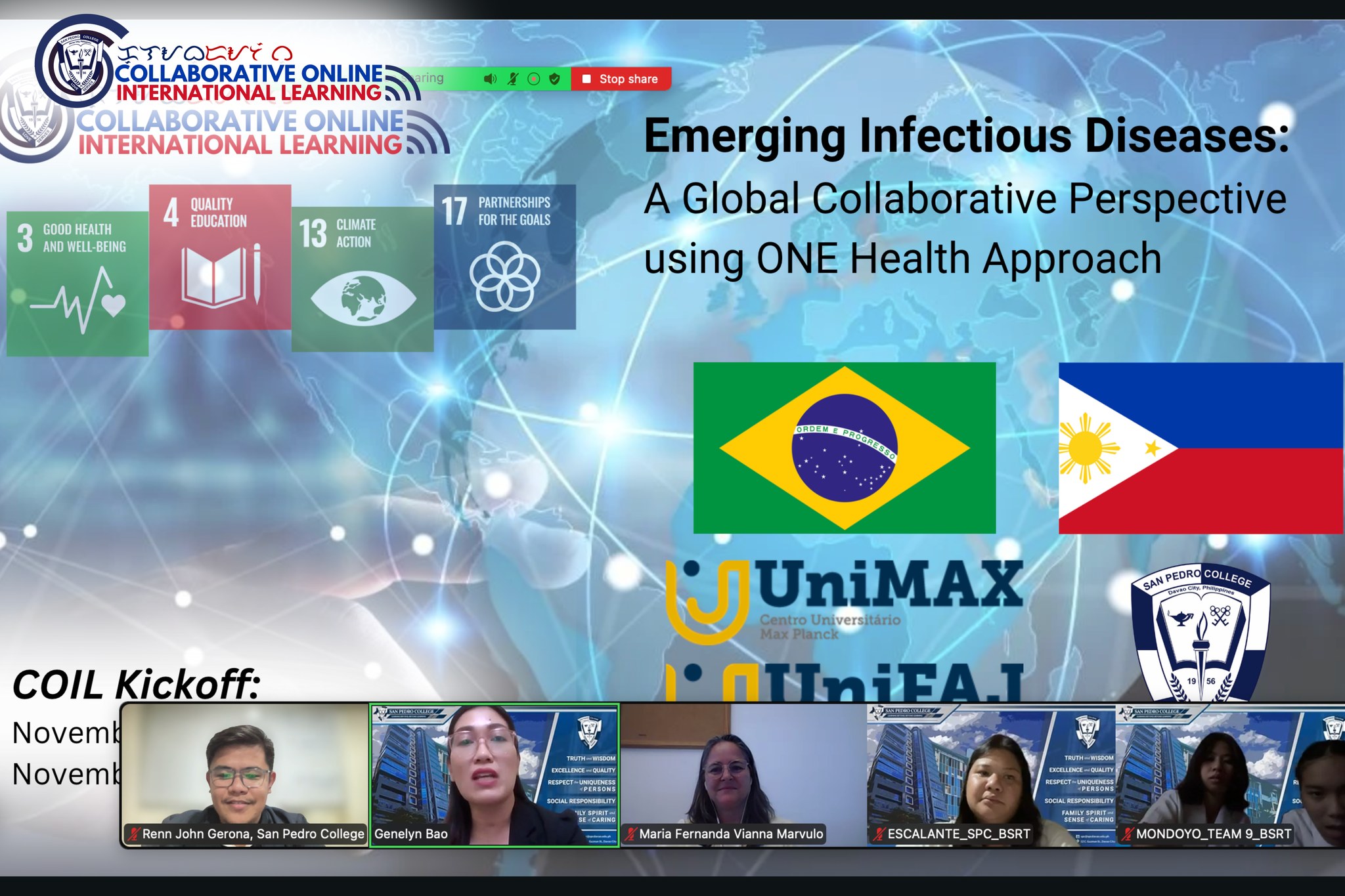
Task: Select Renn John Gerona's video thumbnail
Action: 245,775
